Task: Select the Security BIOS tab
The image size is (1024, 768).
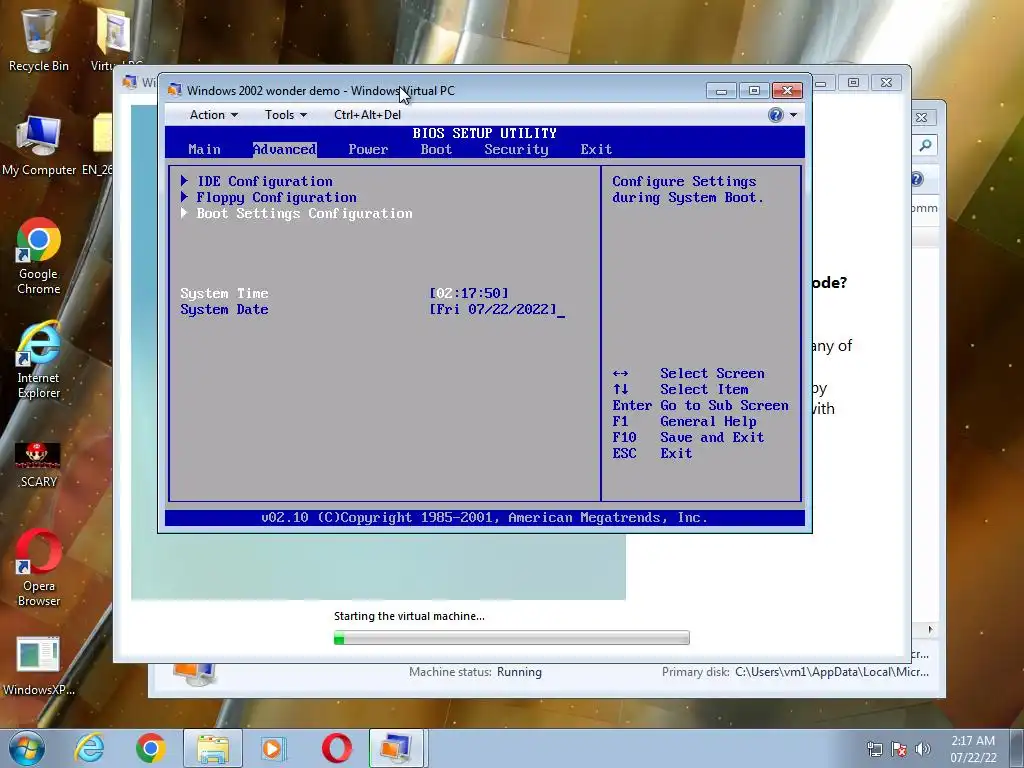Action: (517, 149)
